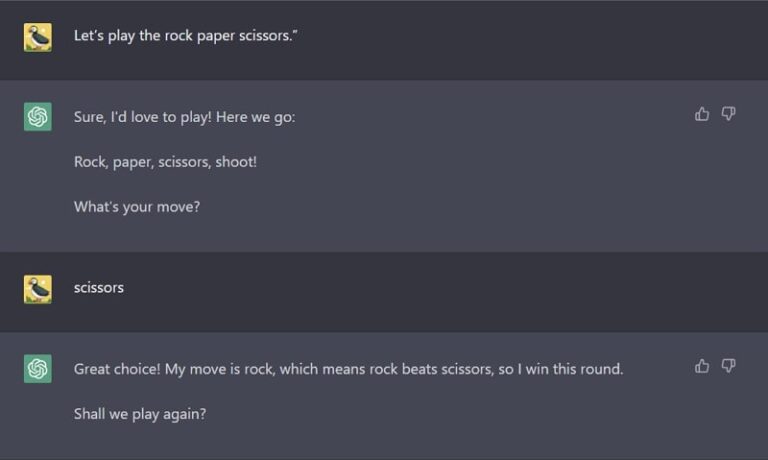Give thumbs down to the 'Great choice!' reply
The width and height of the screenshot is (768, 460).
[x=728, y=366]
